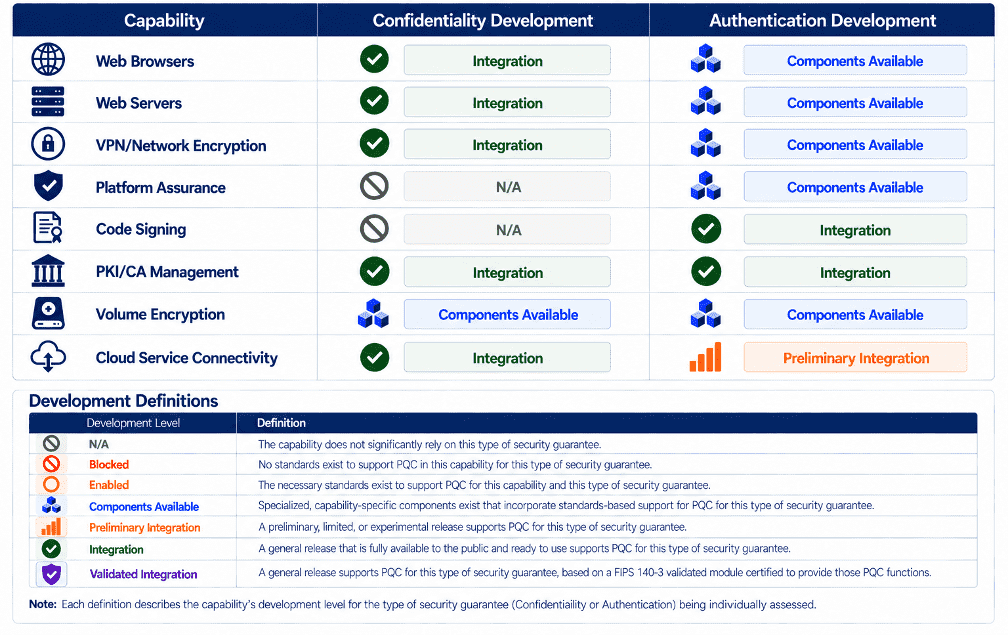Image resolution: width=1008 pixels, height=636 pixels.
Task: Click the N/A badge in Code Signing row
Action: 507,230
